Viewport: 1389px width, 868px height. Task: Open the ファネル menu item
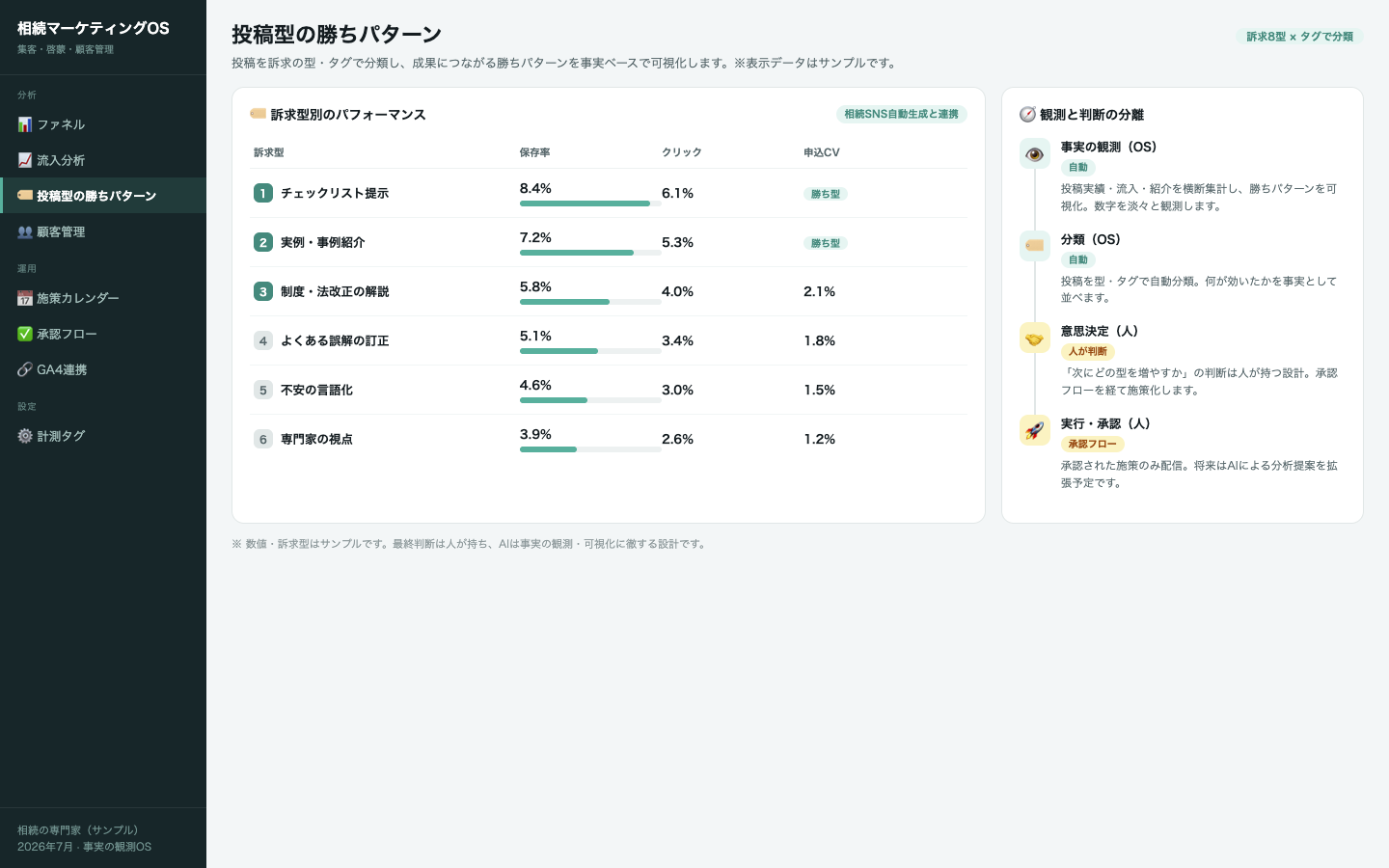click(103, 124)
